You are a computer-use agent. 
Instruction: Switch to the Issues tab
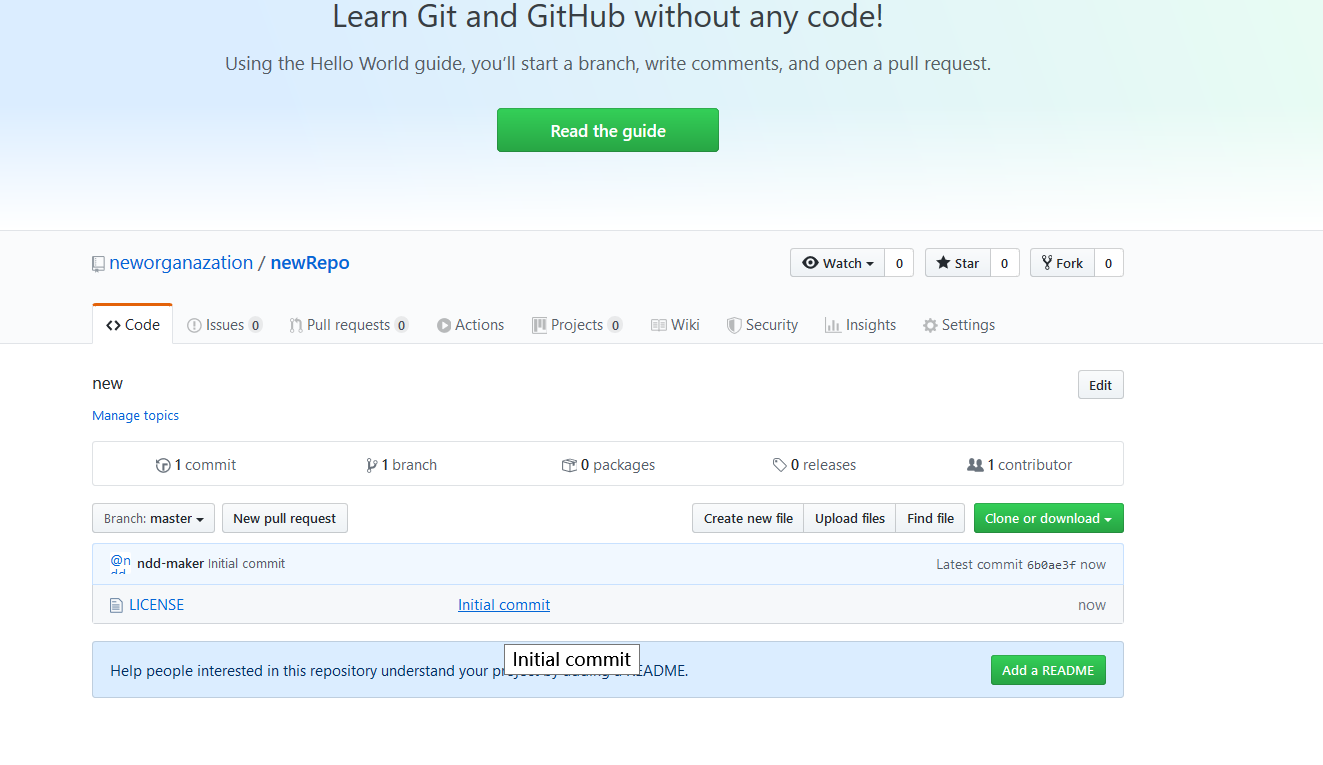coord(224,325)
